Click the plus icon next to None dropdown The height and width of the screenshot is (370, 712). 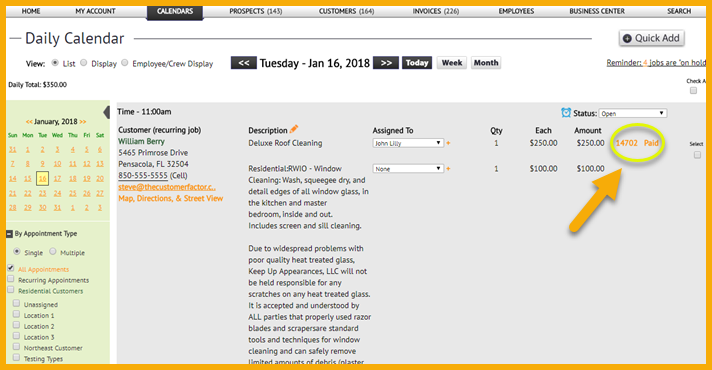click(448, 168)
